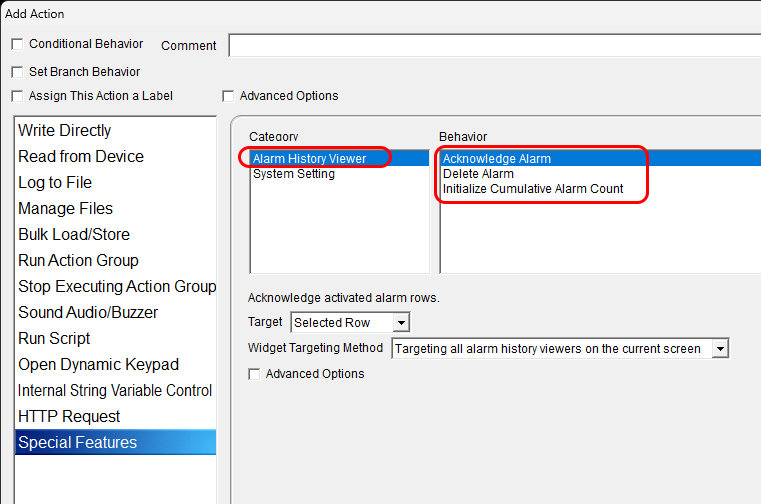Expand the Widget Targeting Method dropdown
The height and width of the screenshot is (504, 761).
719,349
